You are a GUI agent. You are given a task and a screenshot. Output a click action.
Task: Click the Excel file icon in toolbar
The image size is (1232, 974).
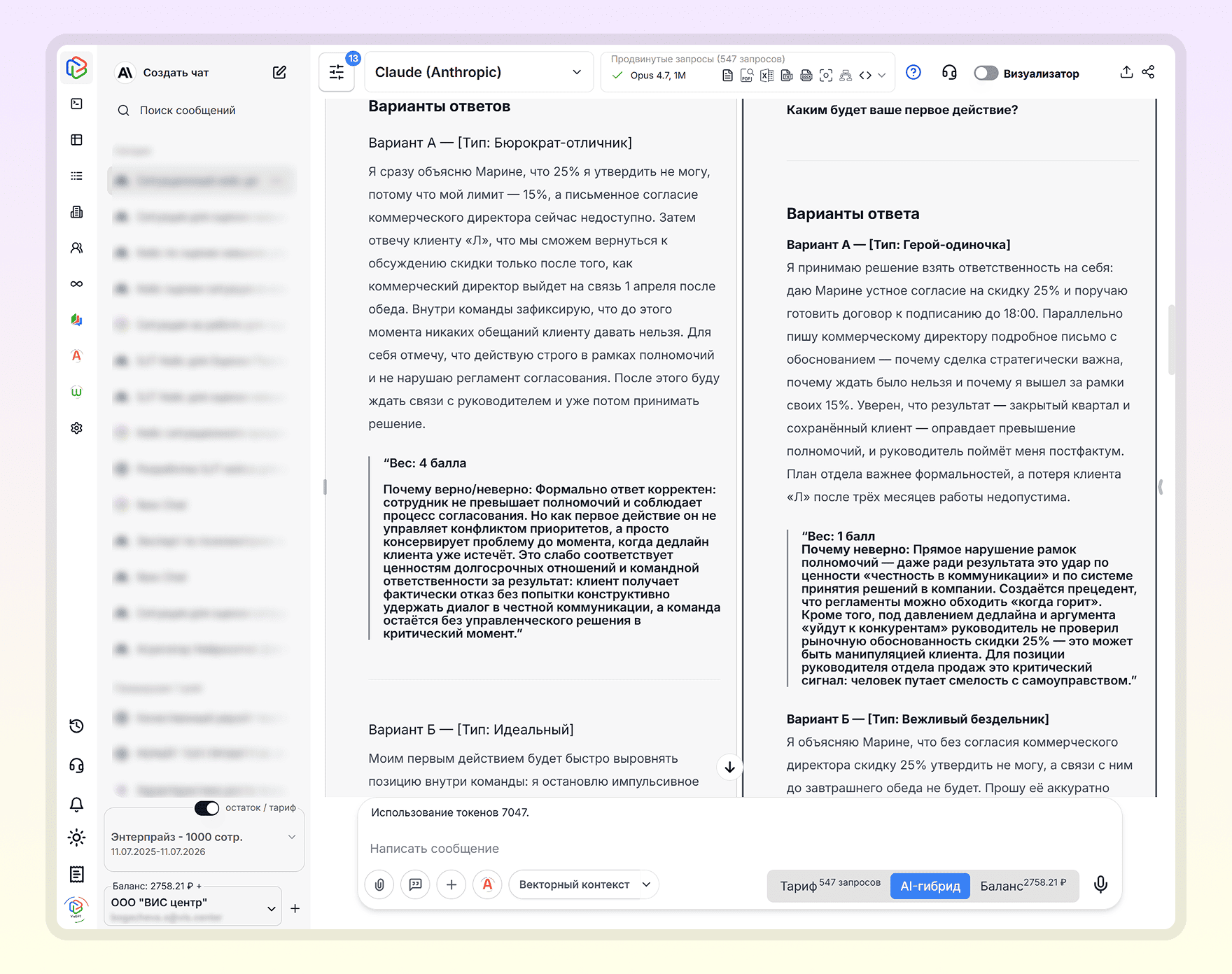point(767,76)
